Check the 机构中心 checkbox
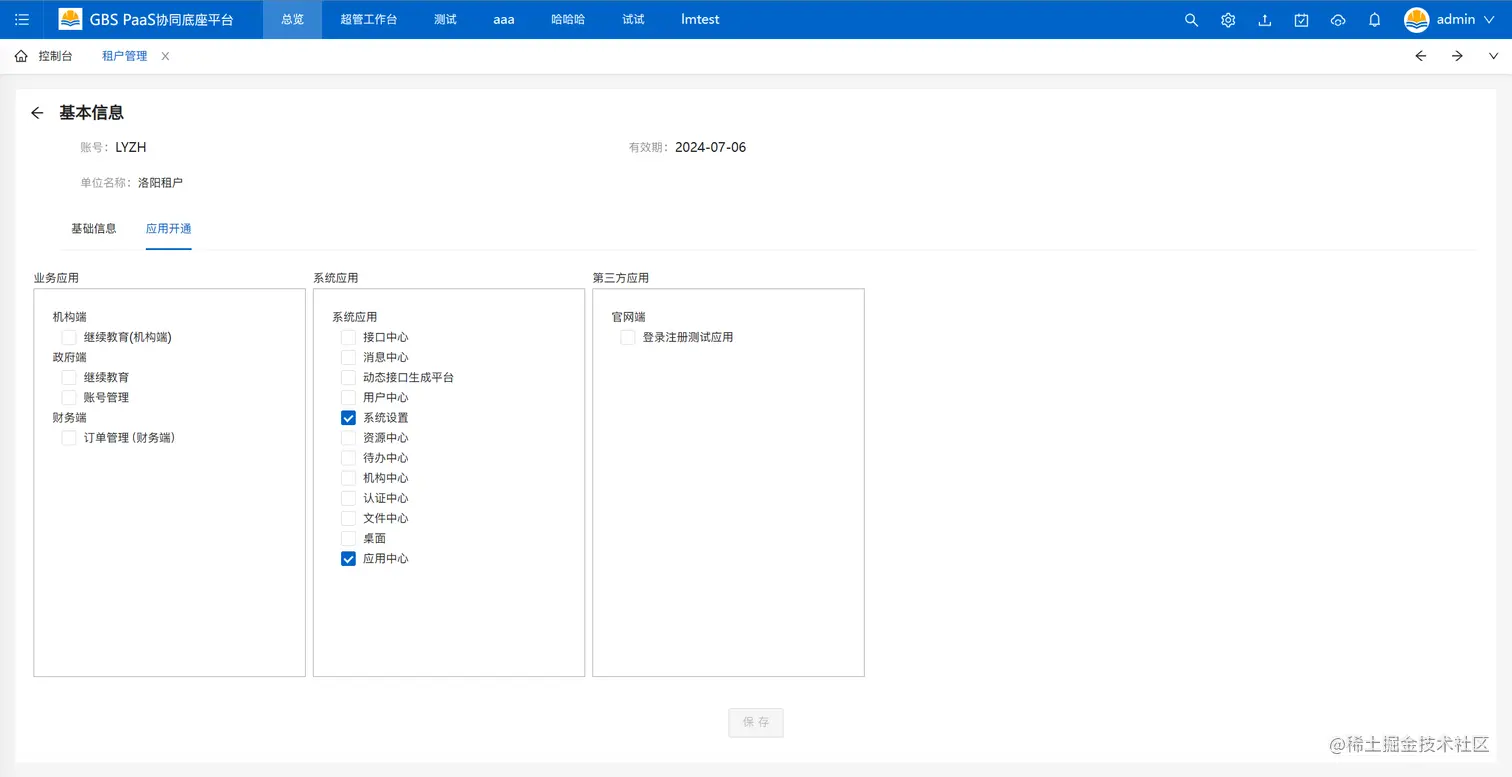Image resolution: width=1512 pixels, height=777 pixels. point(348,478)
